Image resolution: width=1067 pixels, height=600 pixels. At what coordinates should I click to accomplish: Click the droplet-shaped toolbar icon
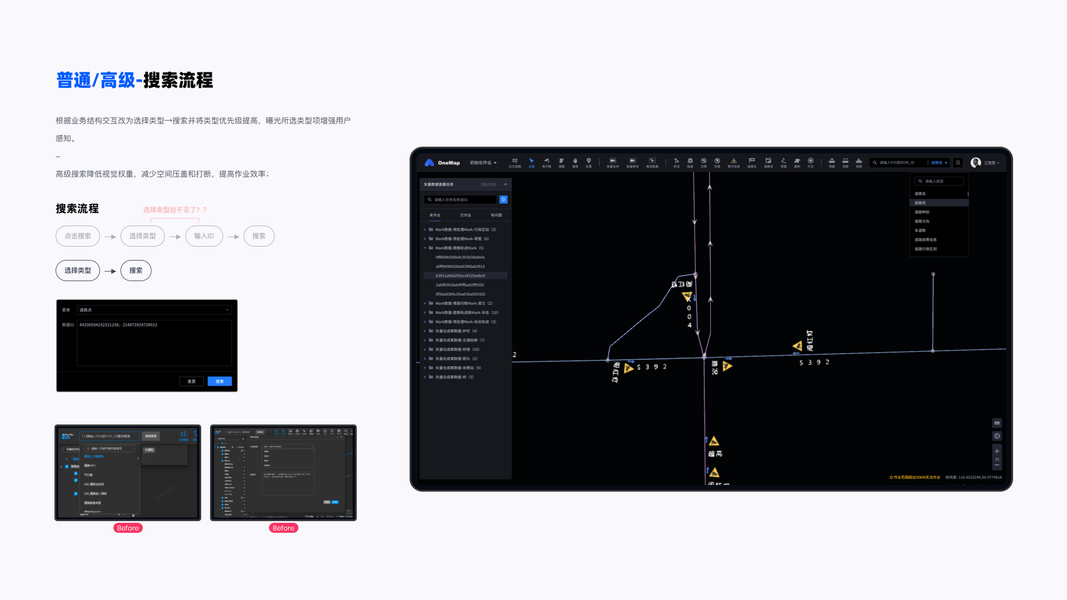coord(575,161)
